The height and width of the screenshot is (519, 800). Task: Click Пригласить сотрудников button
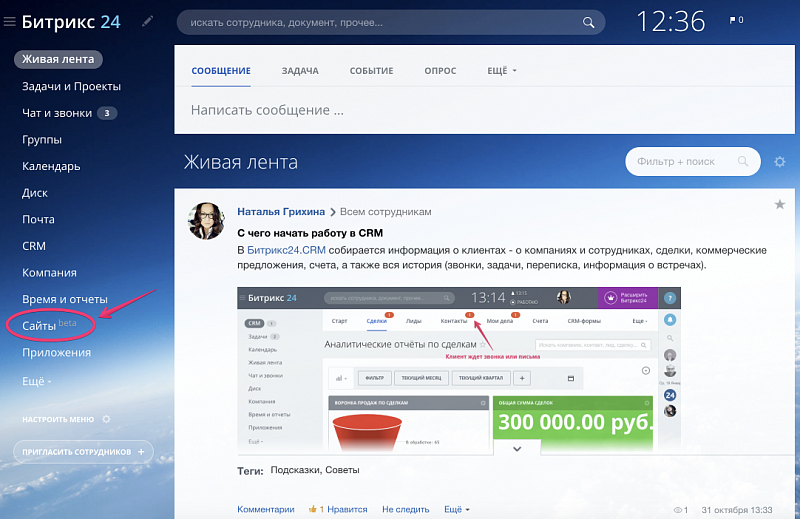83,452
